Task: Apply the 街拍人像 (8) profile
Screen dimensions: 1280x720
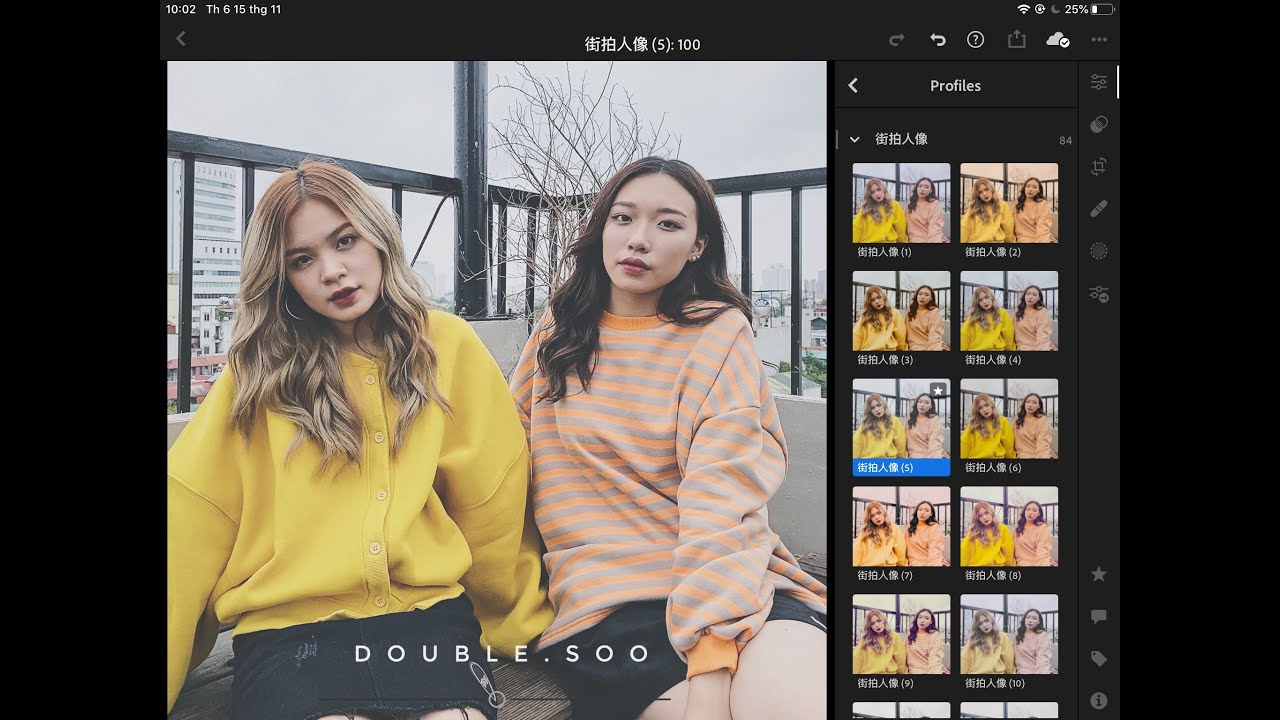Action: click(x=1009, y=535)
